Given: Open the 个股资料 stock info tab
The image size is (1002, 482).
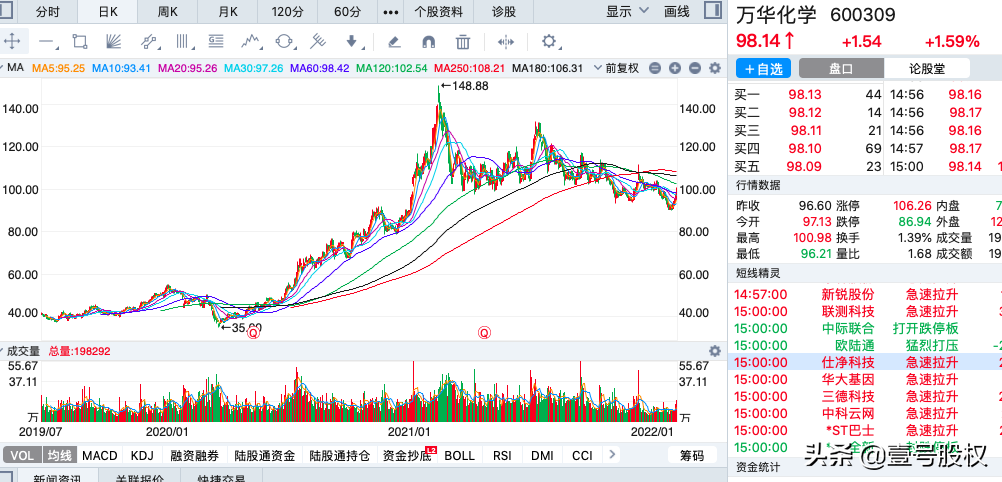Looking at the screenshot, I should point(438,12).
